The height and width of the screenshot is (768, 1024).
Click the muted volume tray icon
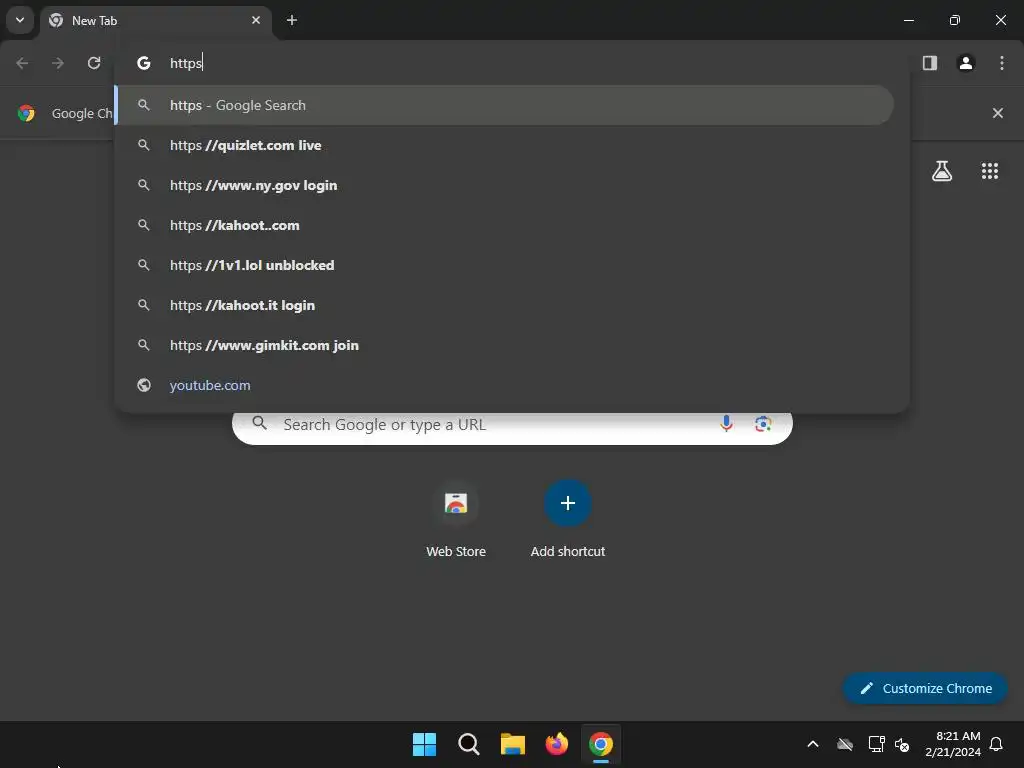point(902,744)
